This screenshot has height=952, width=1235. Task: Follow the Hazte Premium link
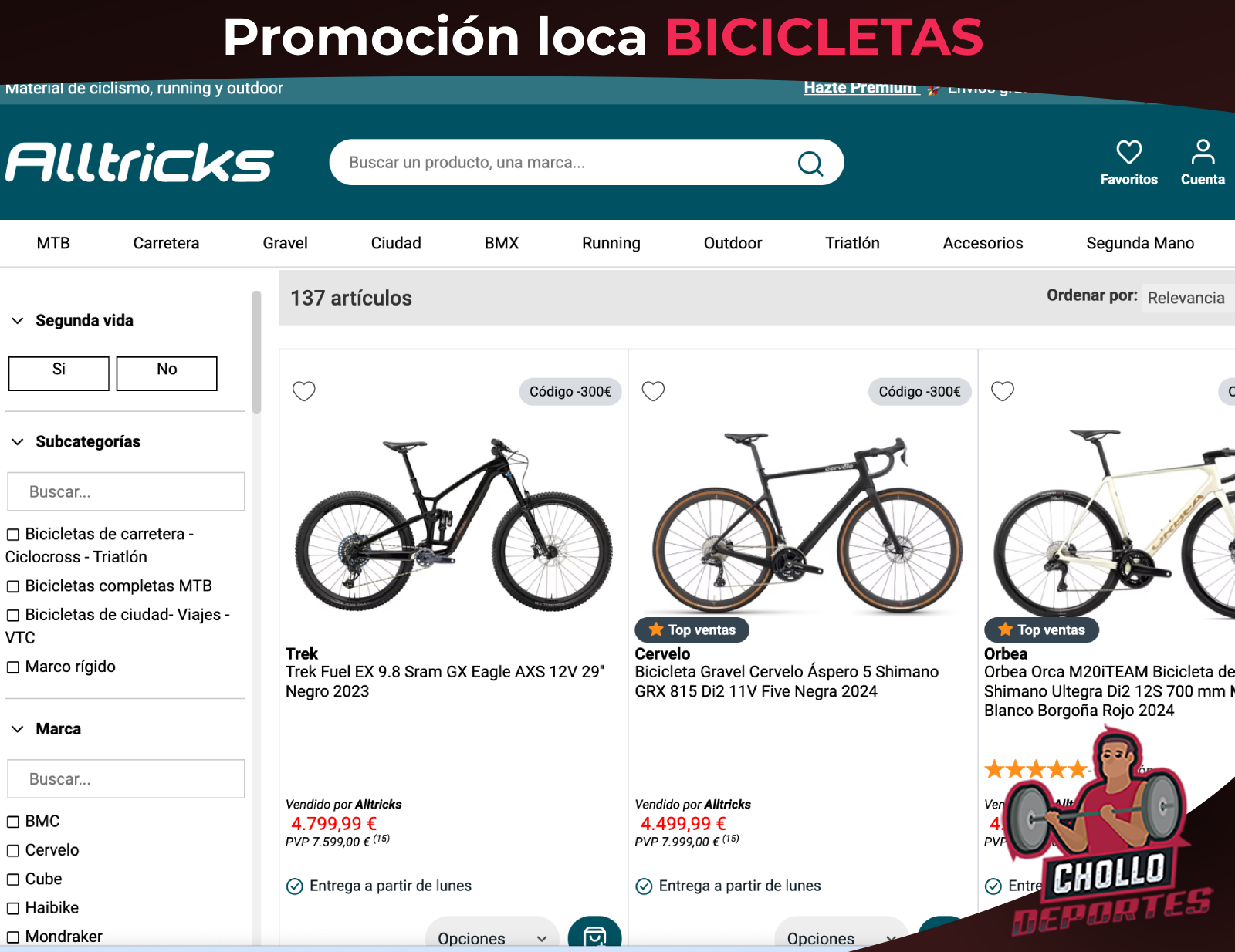tap(860, 87)
